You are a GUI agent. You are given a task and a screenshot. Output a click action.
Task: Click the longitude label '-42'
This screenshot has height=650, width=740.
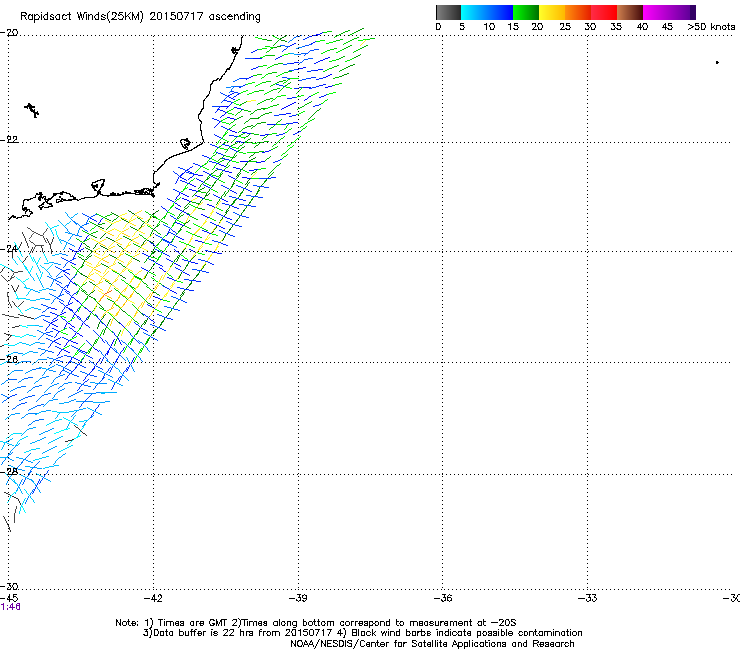click(x=153, y=598)
